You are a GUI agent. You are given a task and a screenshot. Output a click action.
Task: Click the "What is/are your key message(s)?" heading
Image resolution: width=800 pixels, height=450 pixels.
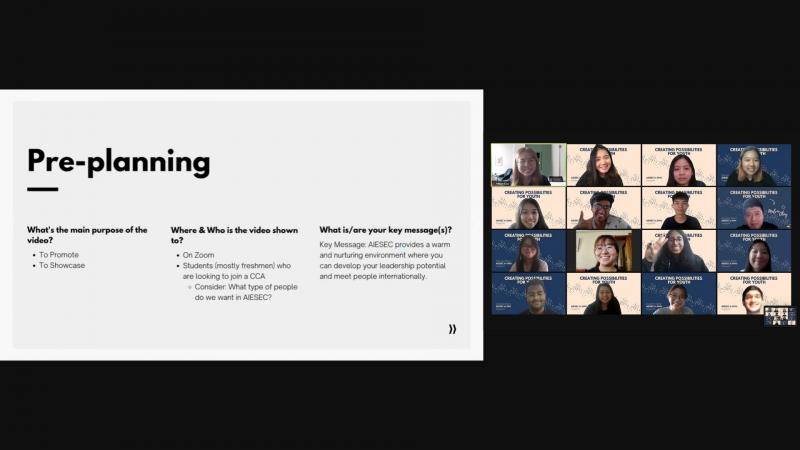(x=385, y=230)
